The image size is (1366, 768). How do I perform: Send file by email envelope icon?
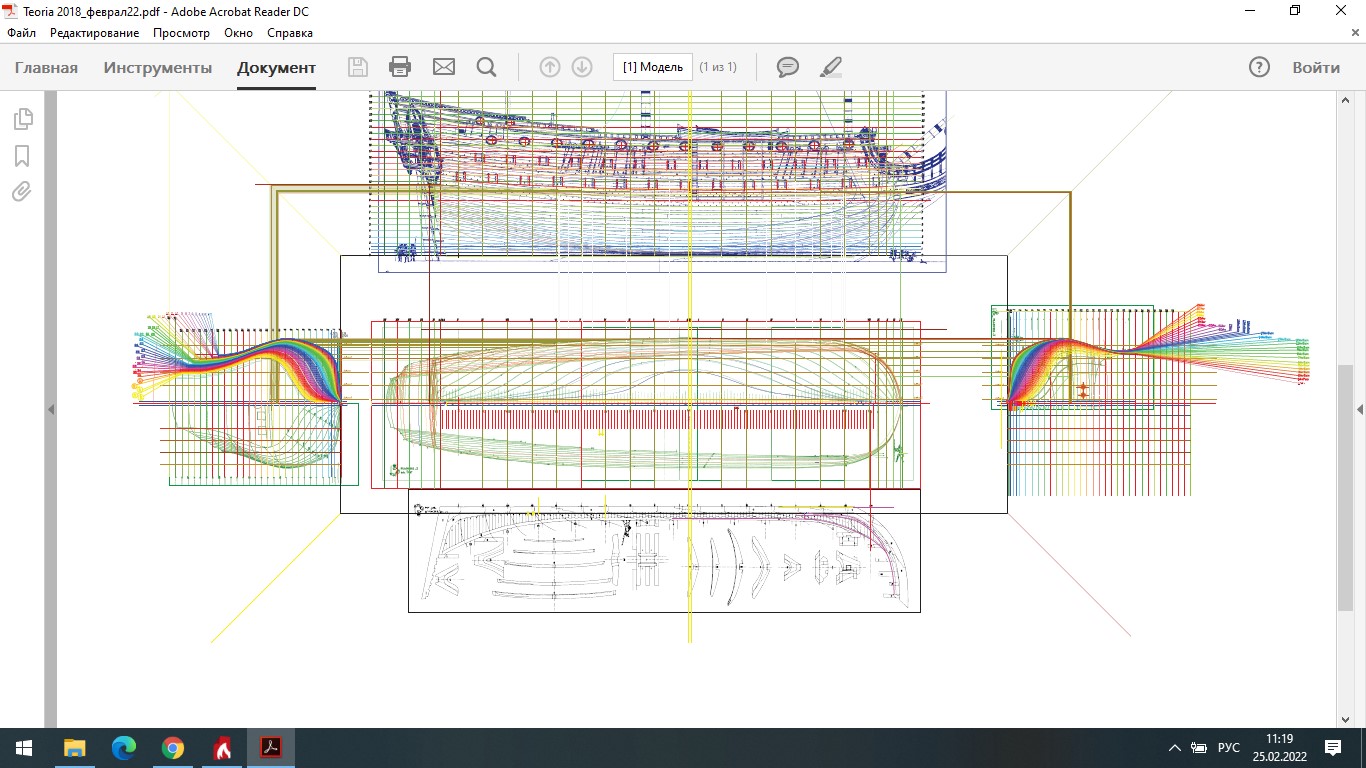click(444, 67)
